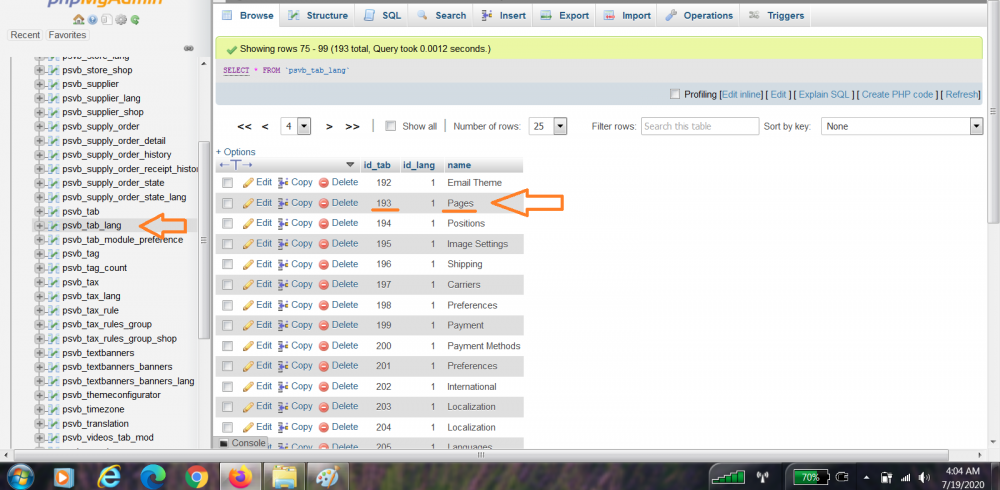The image size is (1000, 490).
Task: Open Google Chrome from taskbar
Action: coord(196,476)
